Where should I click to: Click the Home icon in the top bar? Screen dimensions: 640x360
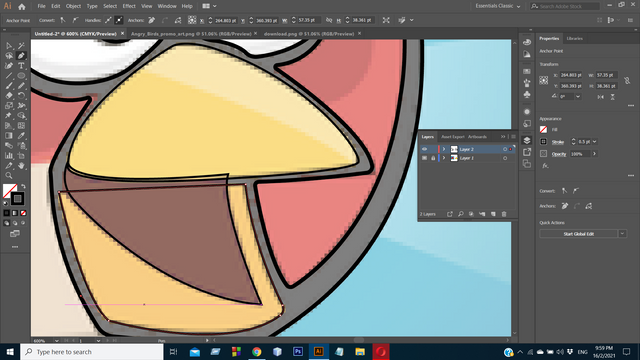[22, 7]
